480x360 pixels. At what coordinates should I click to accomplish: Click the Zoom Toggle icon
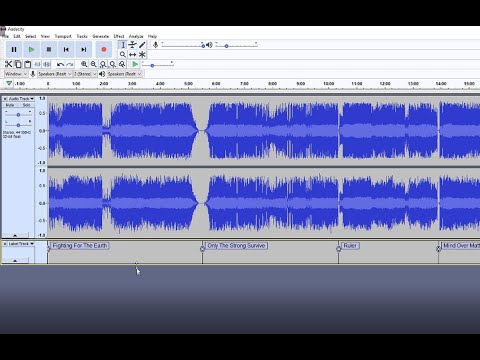(x=122, y=64)
